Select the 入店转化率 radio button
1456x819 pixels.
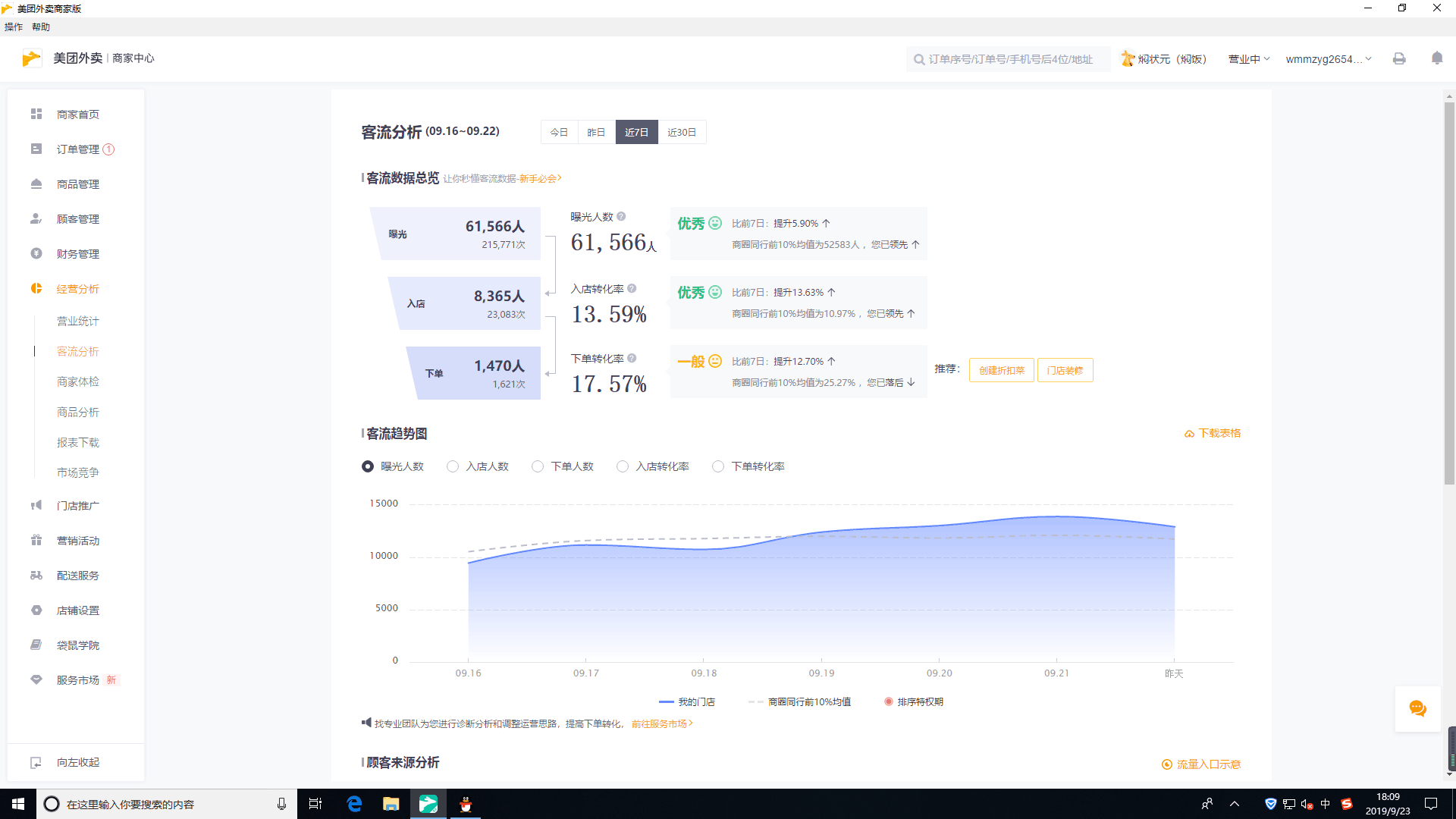[623, 466]
